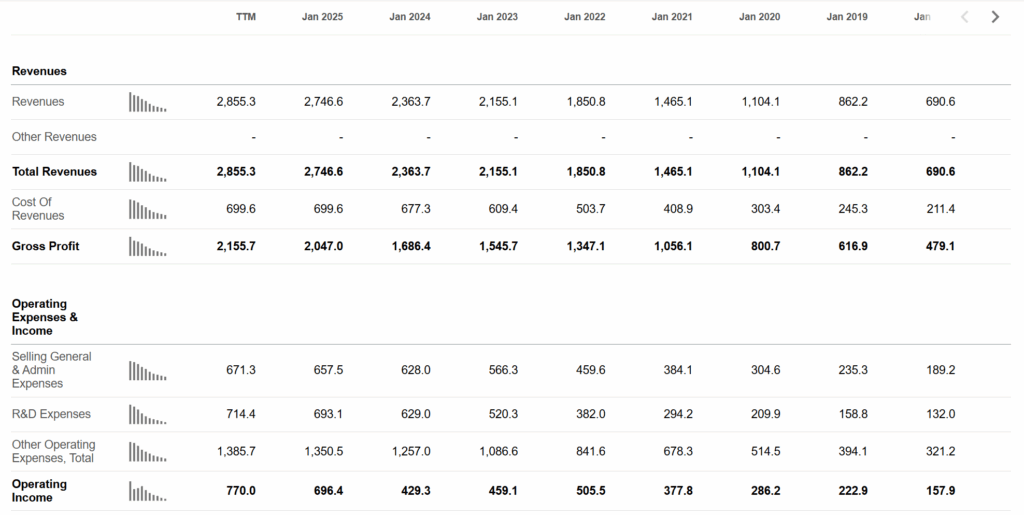
Task: Select the TTM column header
Action: [x=246, y=17]
